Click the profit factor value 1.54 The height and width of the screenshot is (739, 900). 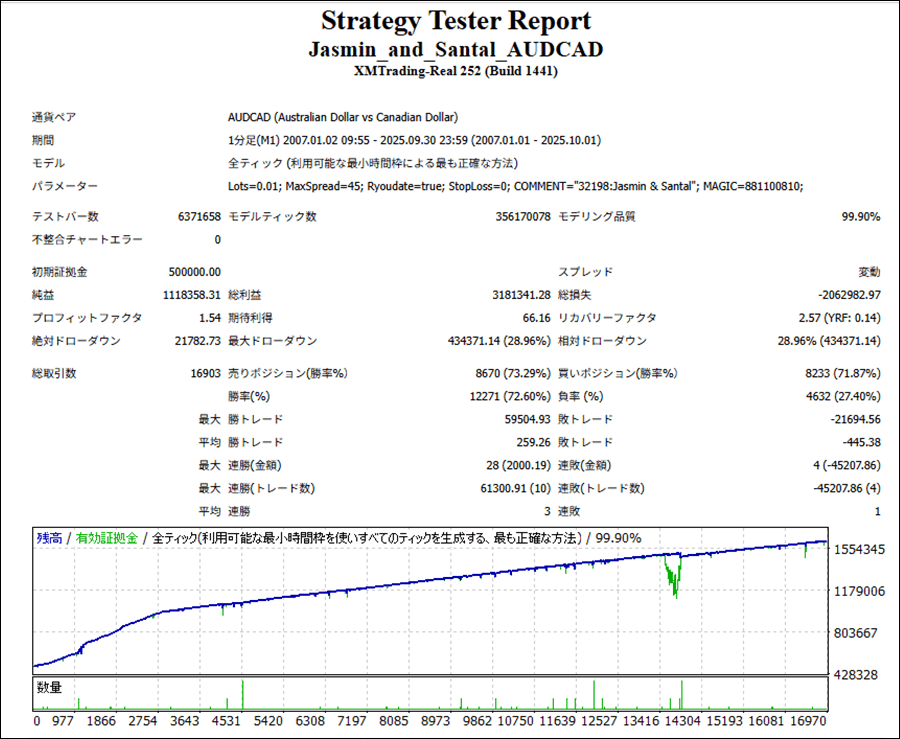208,318
